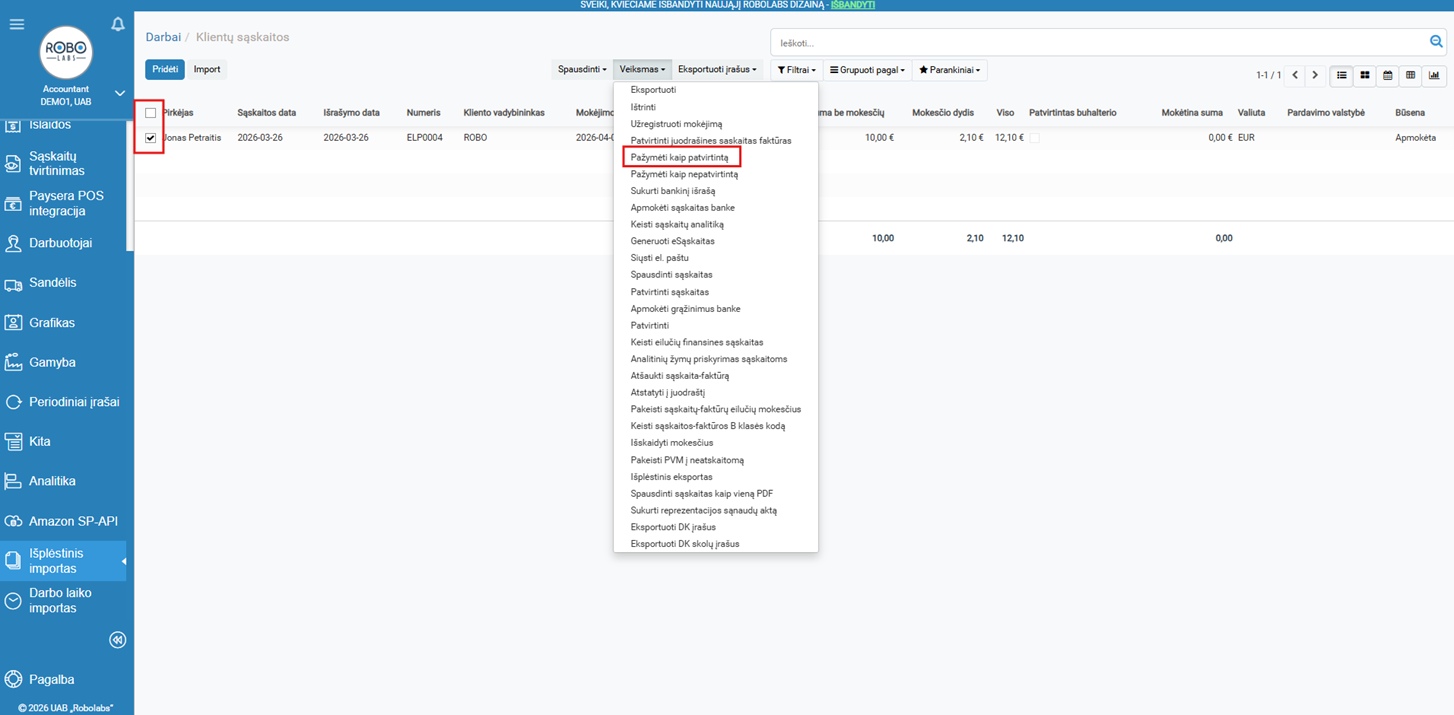Choose Užregistruoti mokėjimą menu item
This screenshot has width=1454, height=715.
[x=676, y=124]
